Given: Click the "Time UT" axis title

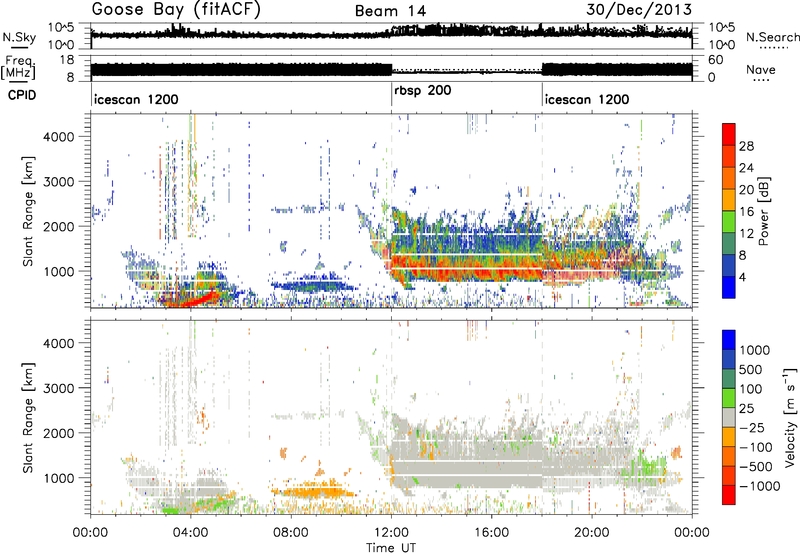Looking at the screenshot, I should pyautogui.click(x=391, y=548).
